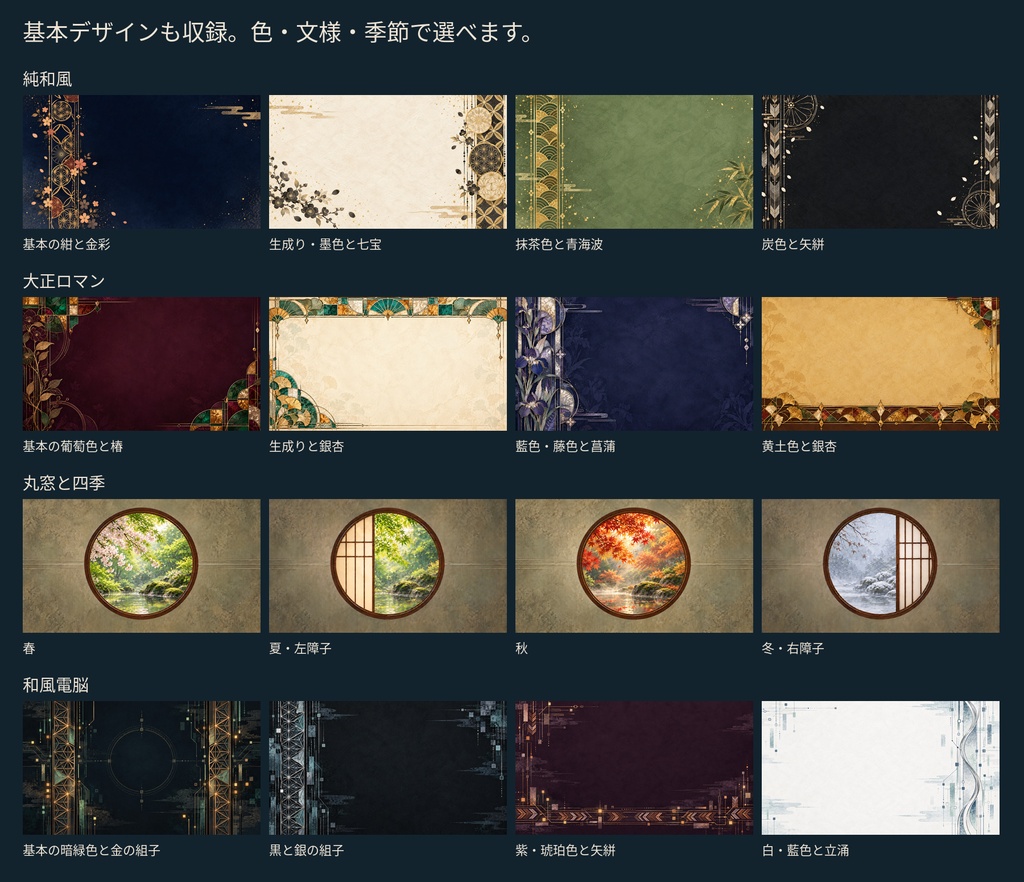Choose the 生成りと銀杏 cream thumbnail
Screen dimensions: 1024x882
[x=388, y=364]
